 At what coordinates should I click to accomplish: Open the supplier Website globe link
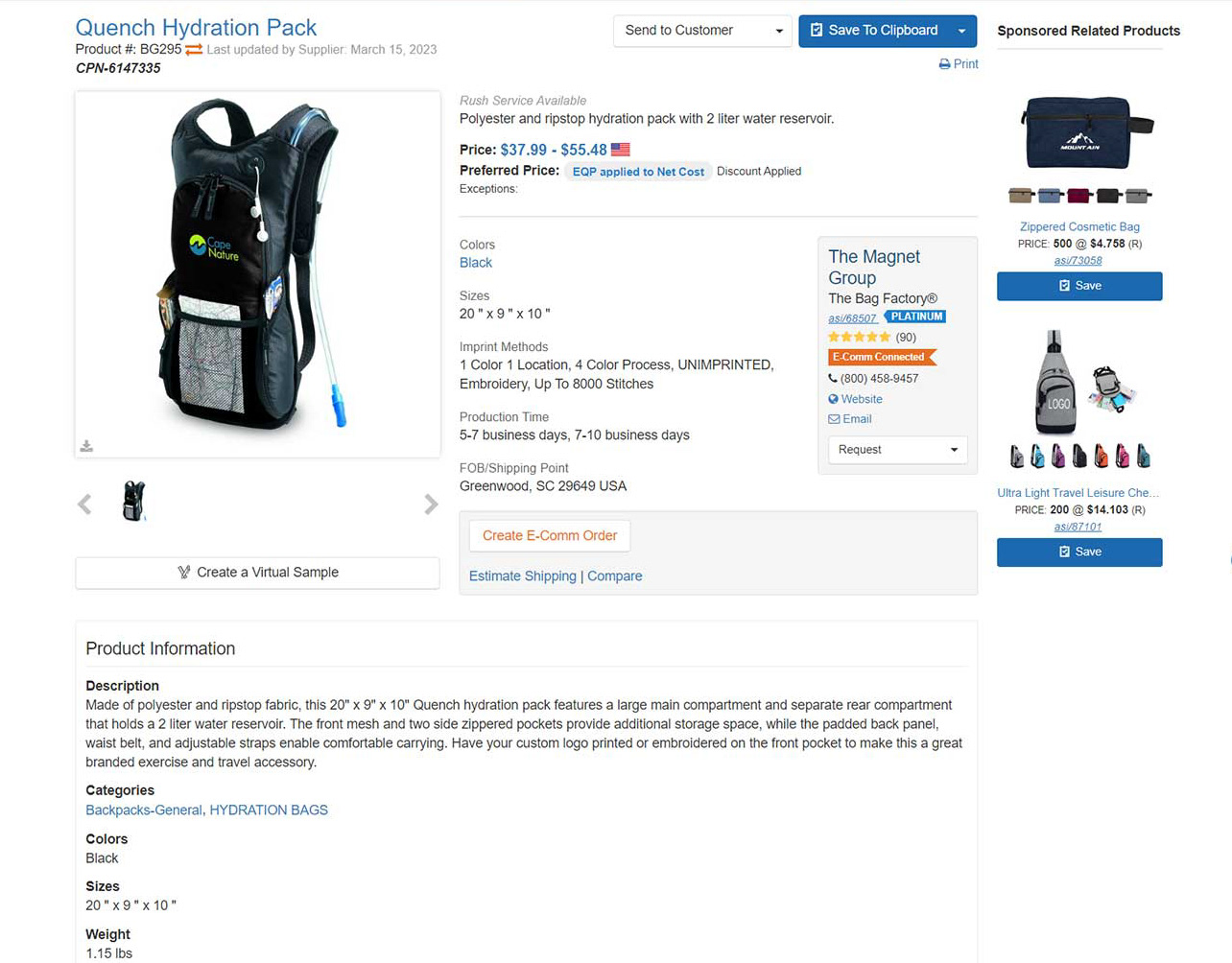click(x=855, y=399)
